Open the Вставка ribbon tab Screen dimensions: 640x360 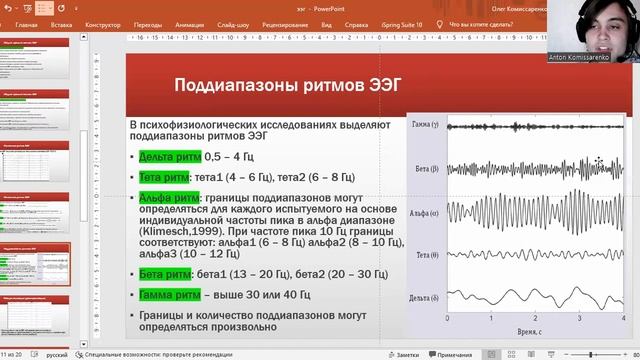(62, 25)
